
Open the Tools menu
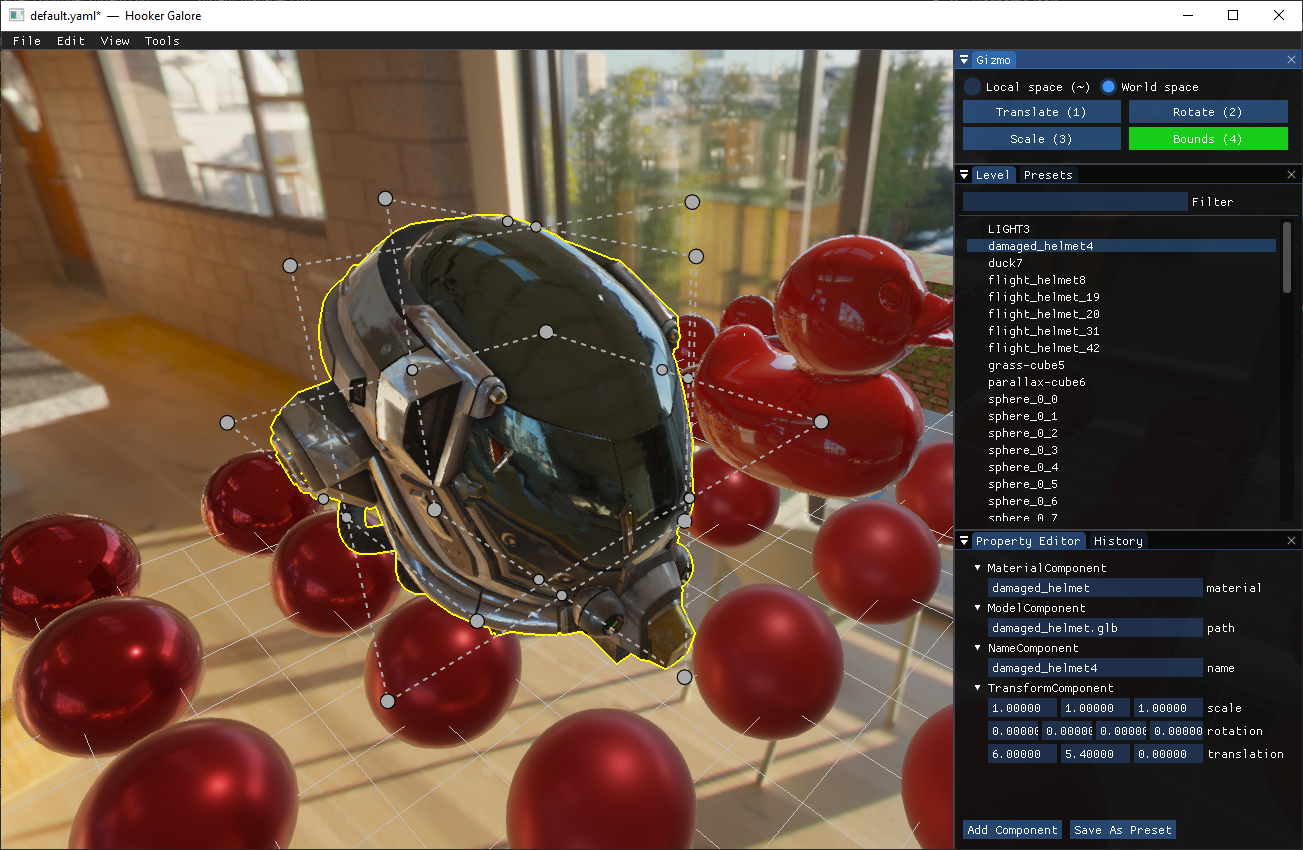[162, 41]
